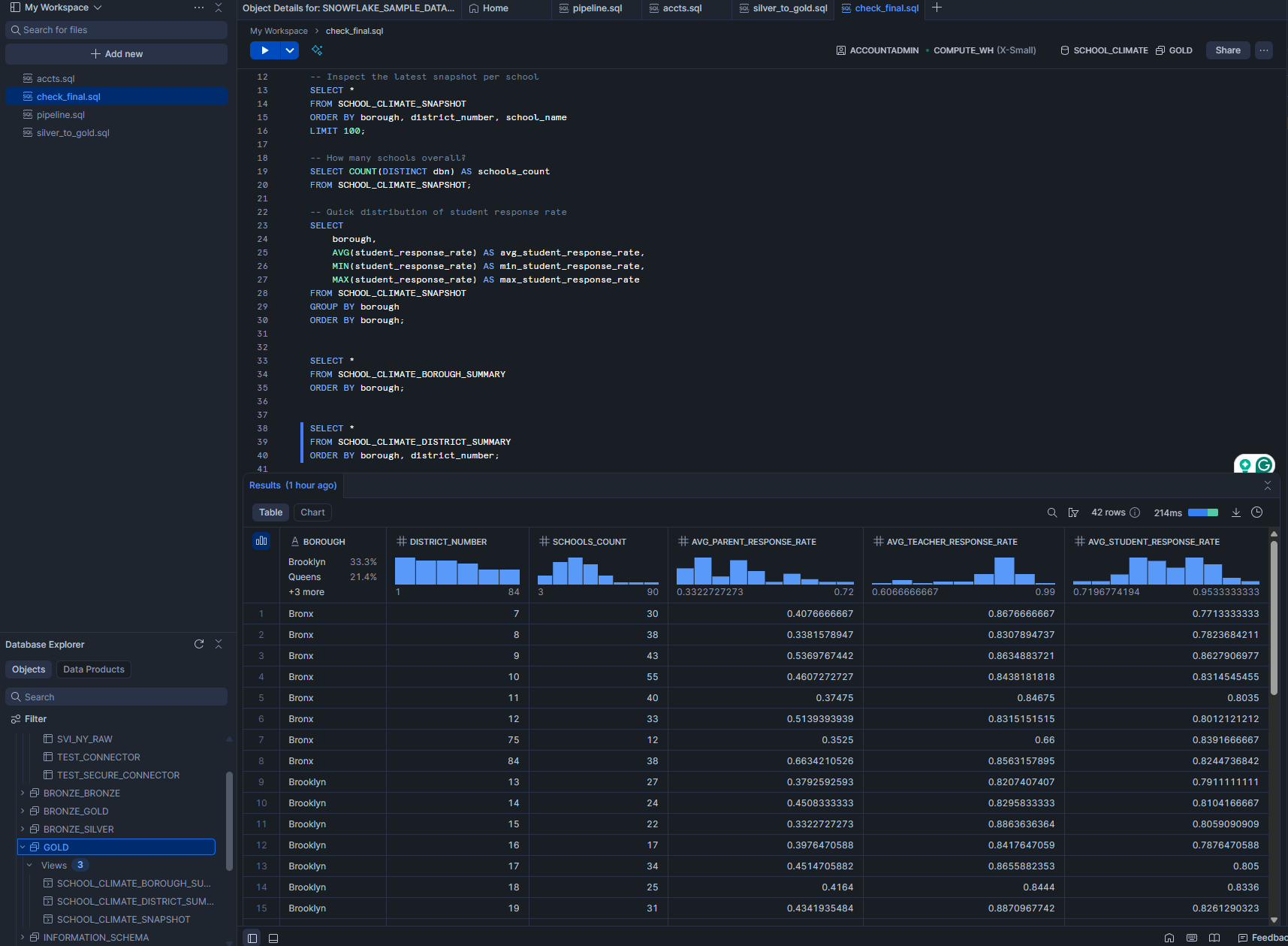Open the more options ellipsis next to Share
Image resolution: width=1288 pixels, height=946 pixels.
tap(1264, 50)
